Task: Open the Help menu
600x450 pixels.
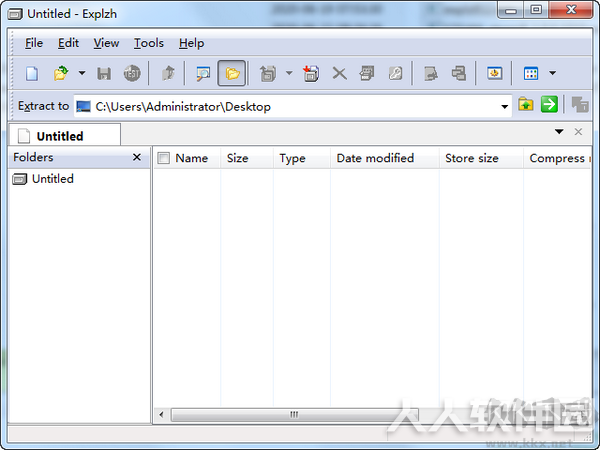Action: tap(191, 43)
